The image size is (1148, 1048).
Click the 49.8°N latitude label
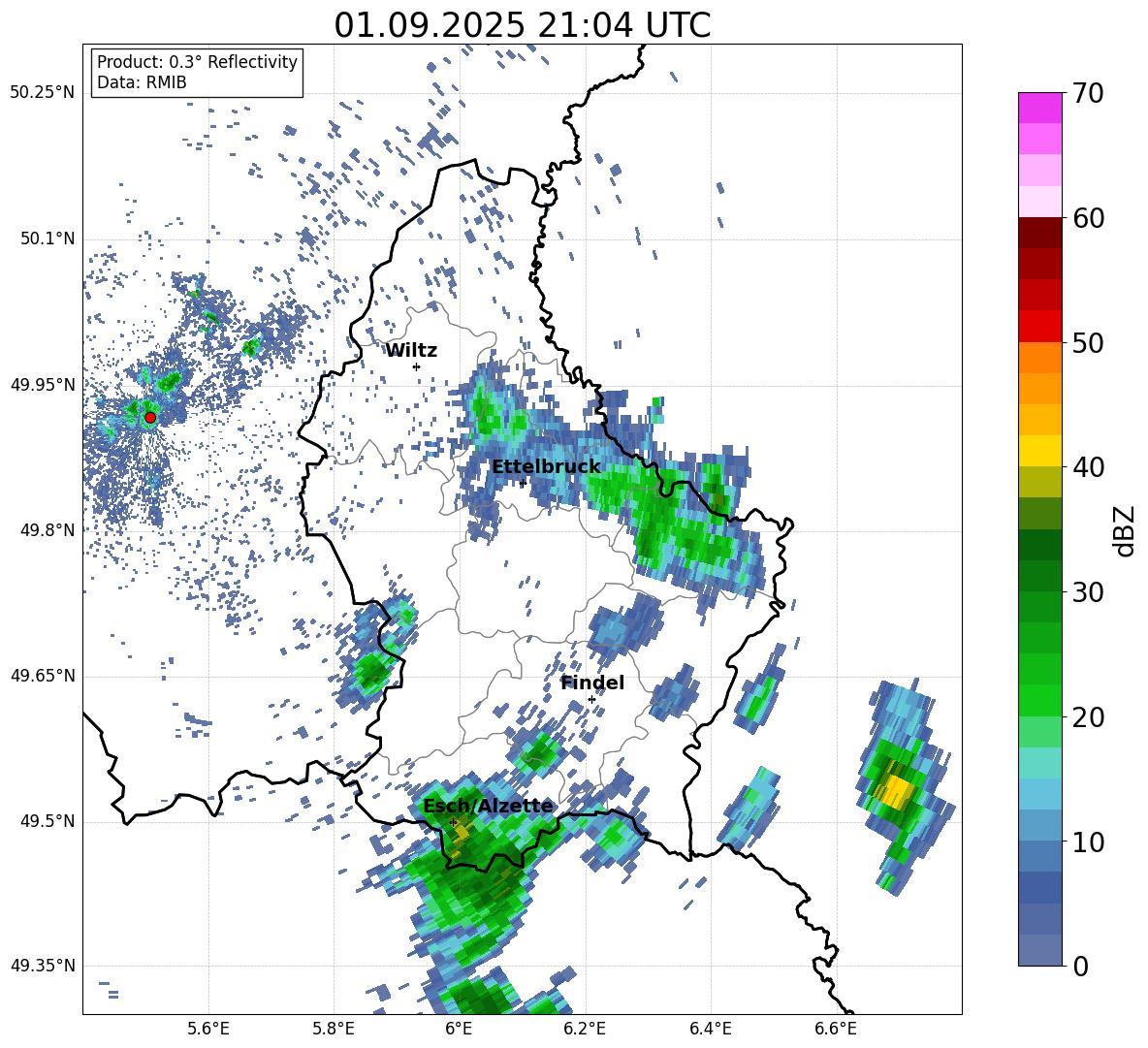pyautogui.click(x=48, y=530)
